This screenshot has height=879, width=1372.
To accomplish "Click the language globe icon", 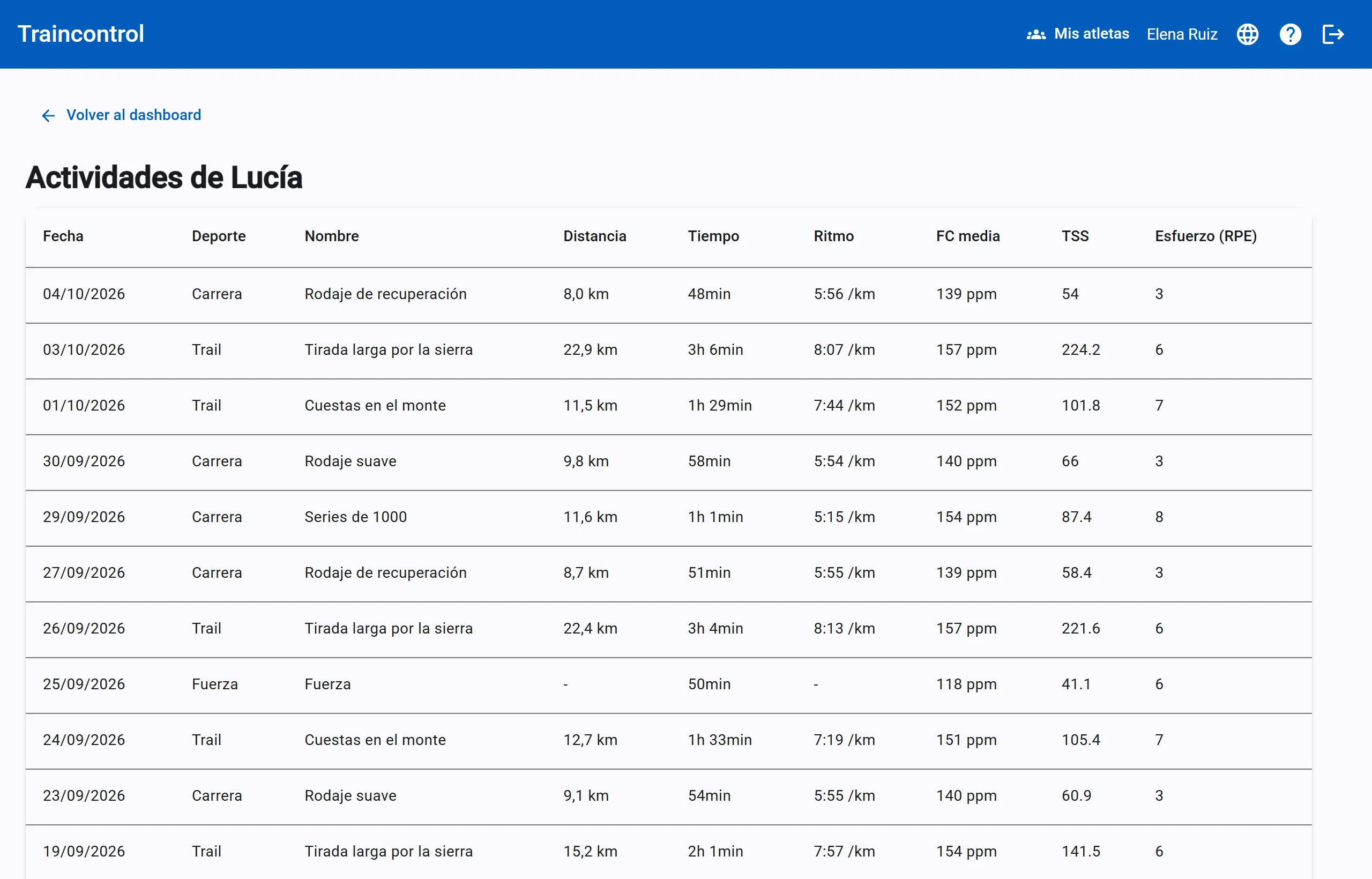I will coord(1247,34).
